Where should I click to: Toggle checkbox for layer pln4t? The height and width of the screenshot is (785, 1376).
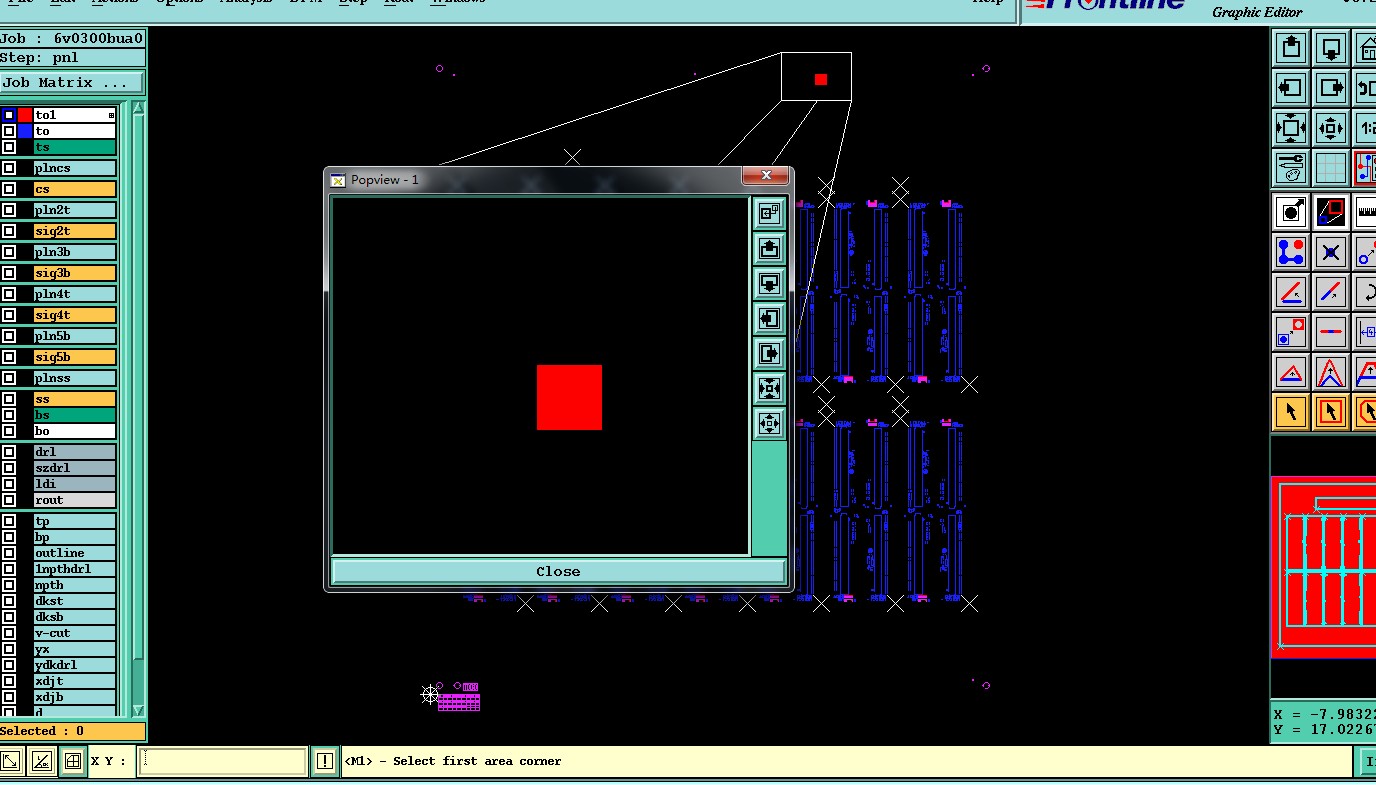9,294
